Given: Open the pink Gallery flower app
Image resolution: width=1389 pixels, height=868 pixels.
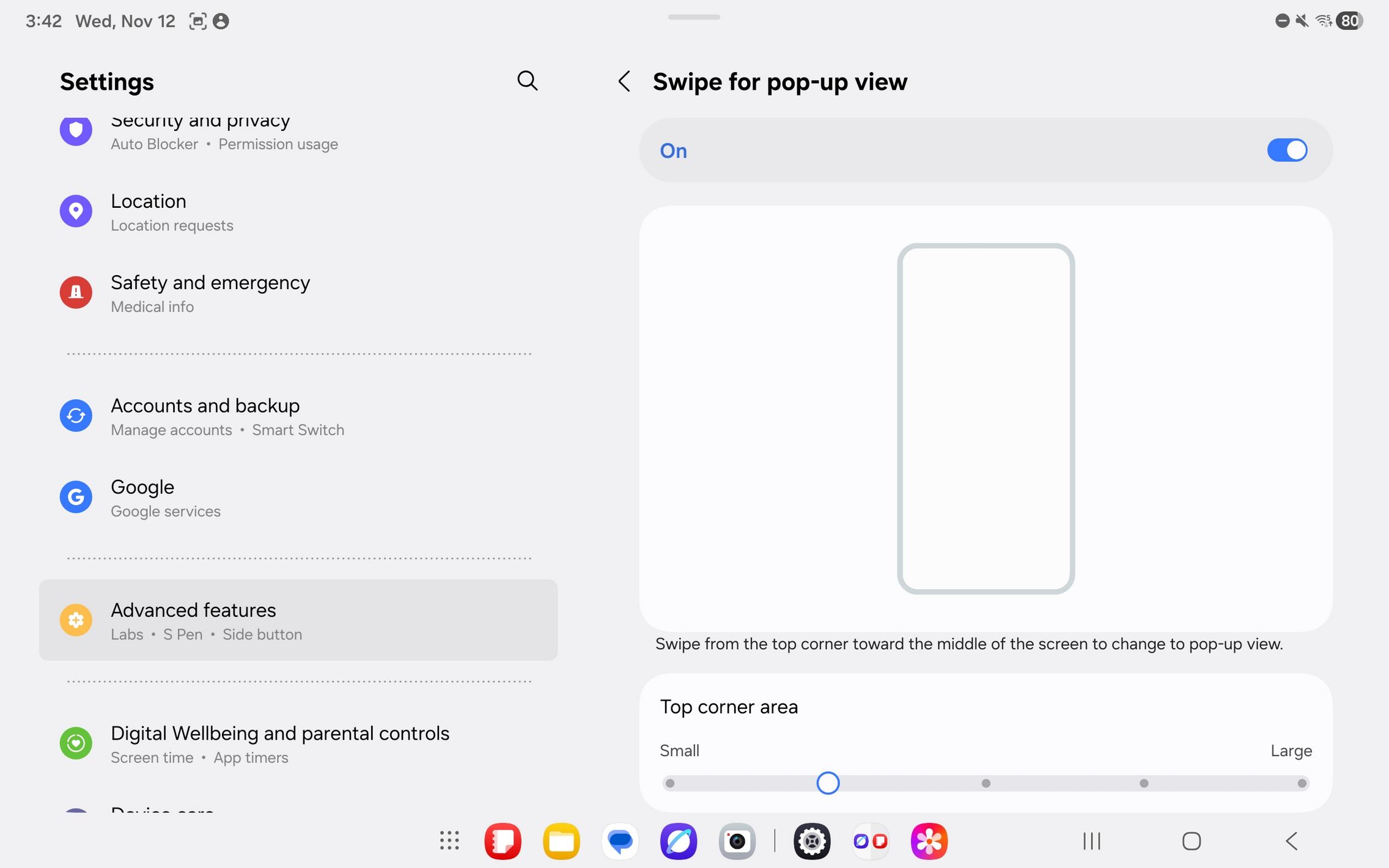Looking at the screenshot, I should (x=929, y=841).
